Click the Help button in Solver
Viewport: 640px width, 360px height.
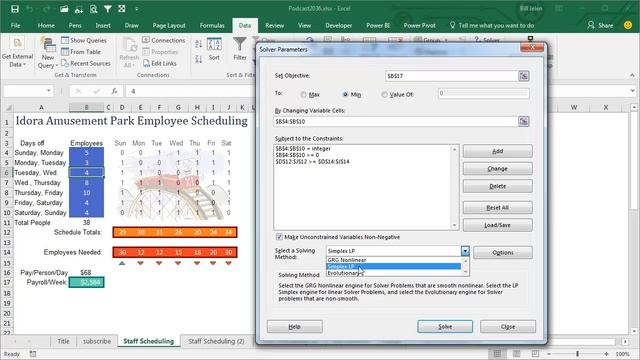294,327
